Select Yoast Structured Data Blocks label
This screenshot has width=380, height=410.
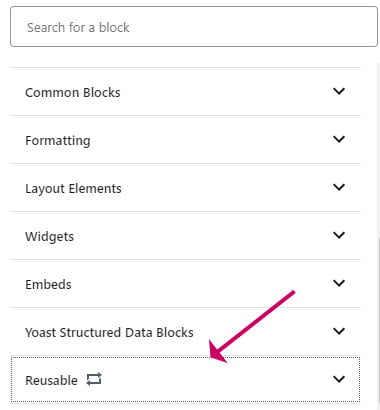pyautogui.click(x=109, y=332)
